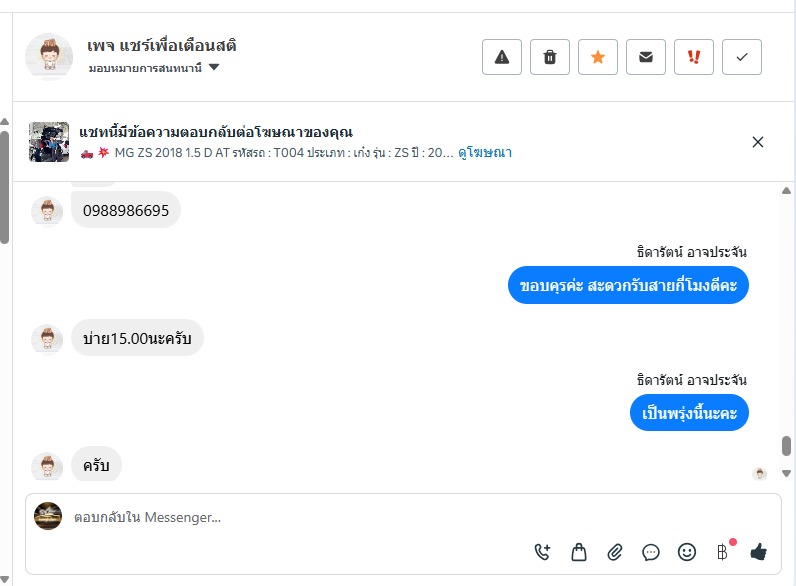
Task: Open the shopping bag order icon
Action: (x=579, y=551)
